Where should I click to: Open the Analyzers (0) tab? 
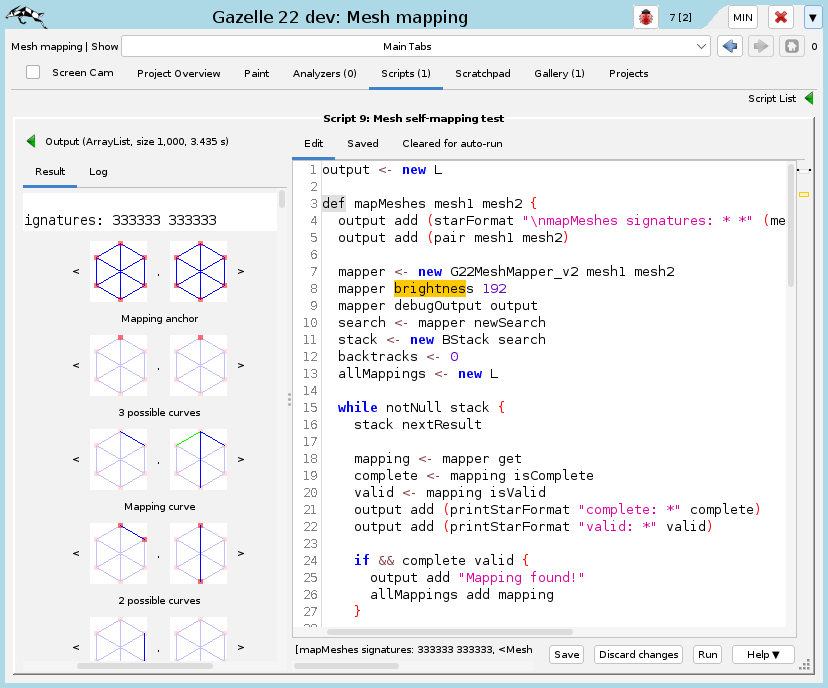pyautogui.click(x=324, y=74)
